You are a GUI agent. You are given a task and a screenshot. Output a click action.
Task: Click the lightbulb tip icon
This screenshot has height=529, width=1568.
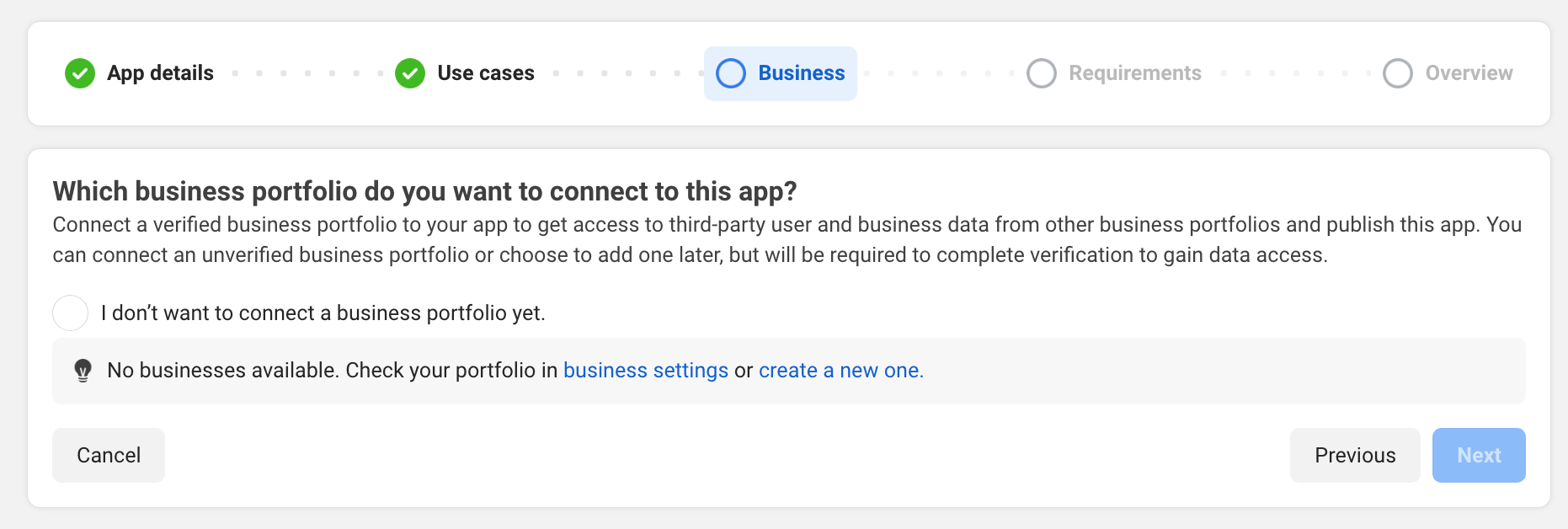click(x=83, y=371)
